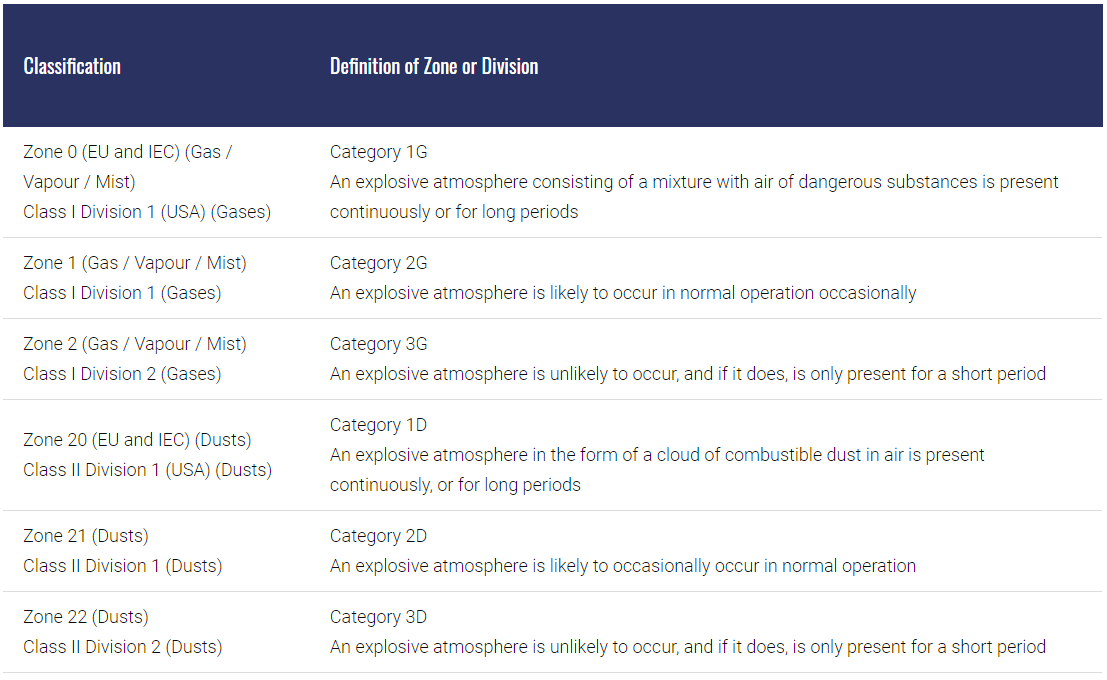Click the Zone 2 (Gas / Vapour / Mist) text

(135, 344)
